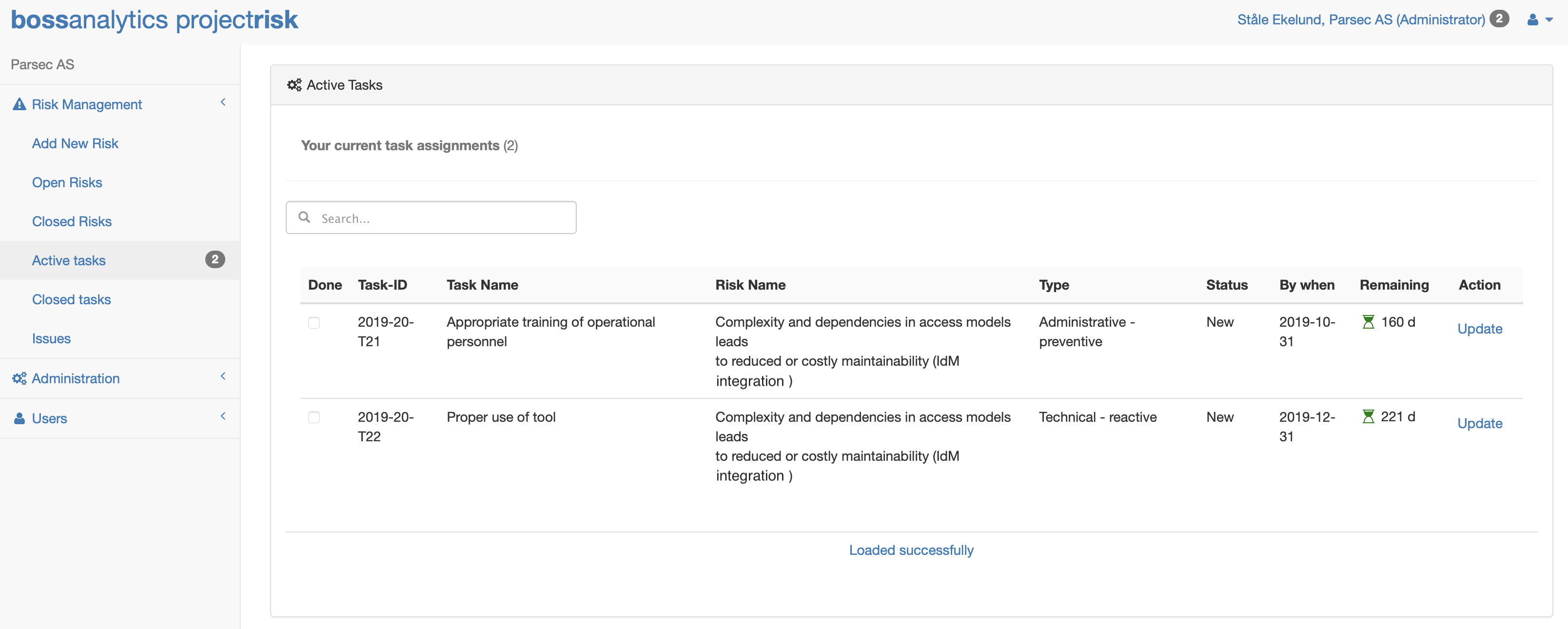Open the Administration menu

coord(76,378)
